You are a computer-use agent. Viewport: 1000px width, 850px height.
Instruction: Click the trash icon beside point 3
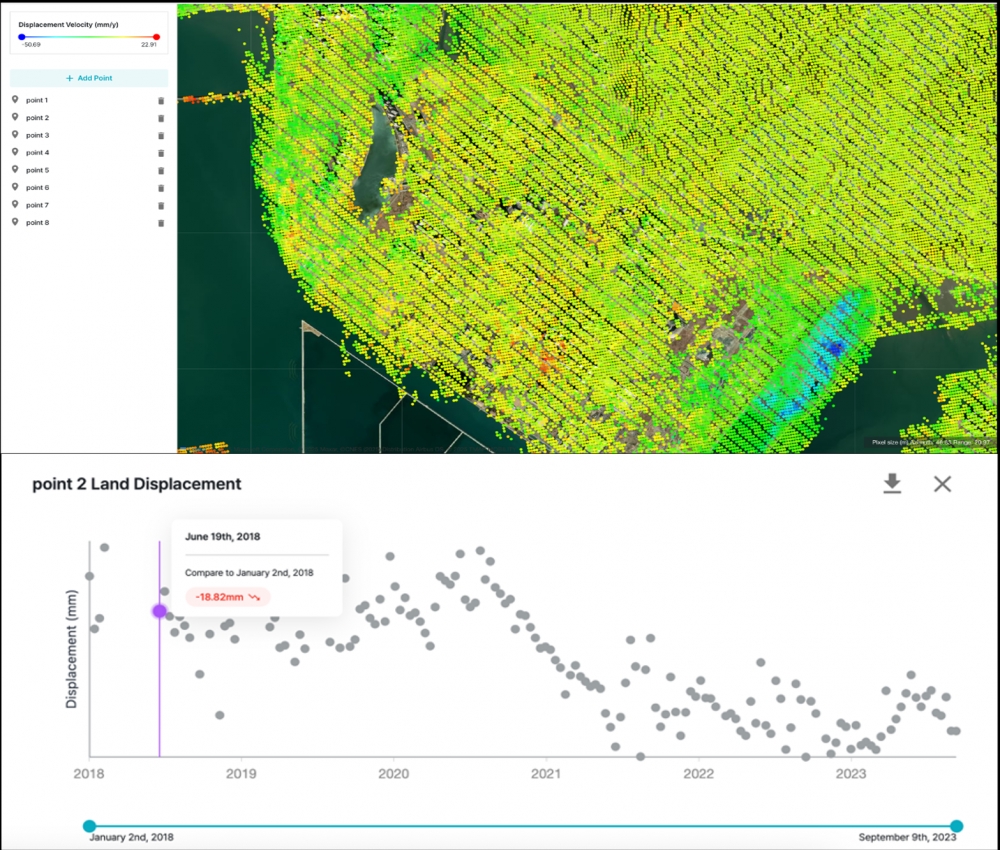[161, 136]
